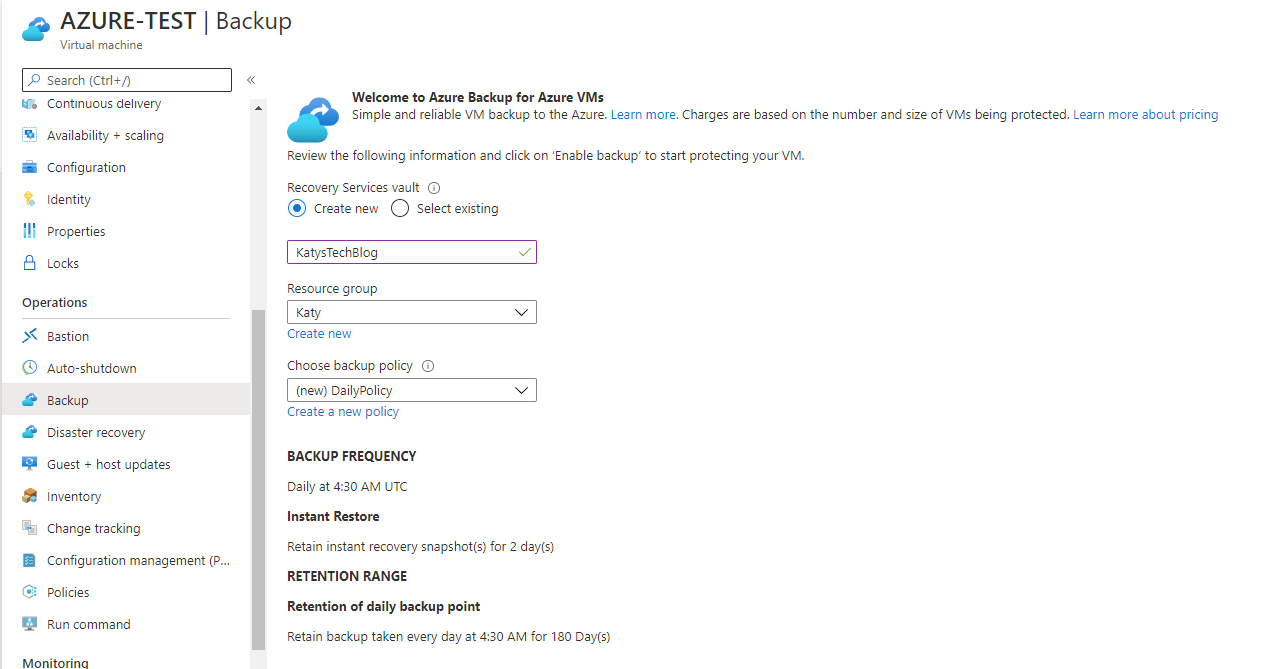
Task: Expand the backup policy dropdown
Action: click(411, 390)
